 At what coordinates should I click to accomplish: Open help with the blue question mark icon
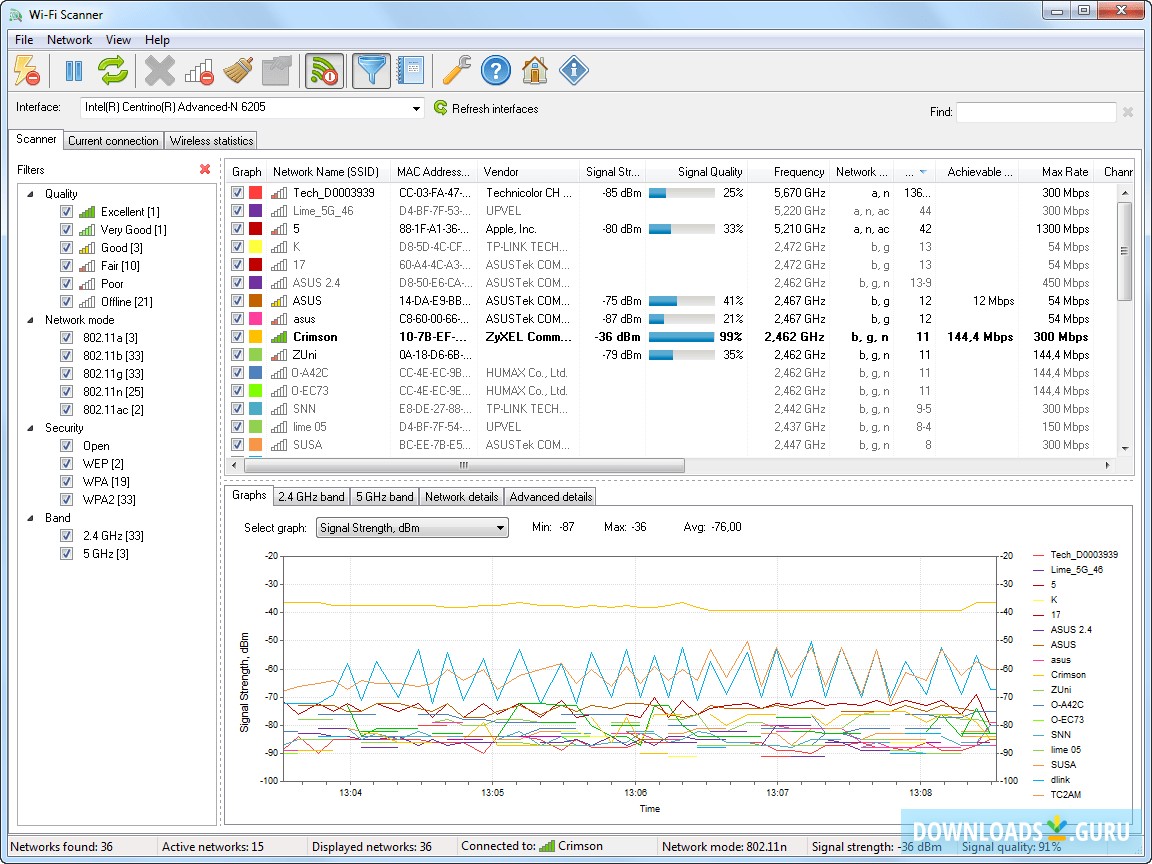(496, 71)
